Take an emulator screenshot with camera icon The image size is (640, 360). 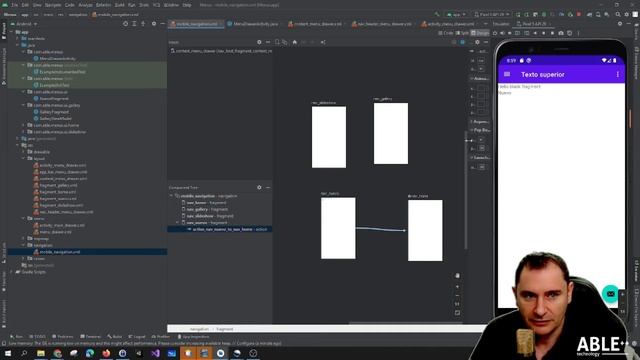(561, 33)
